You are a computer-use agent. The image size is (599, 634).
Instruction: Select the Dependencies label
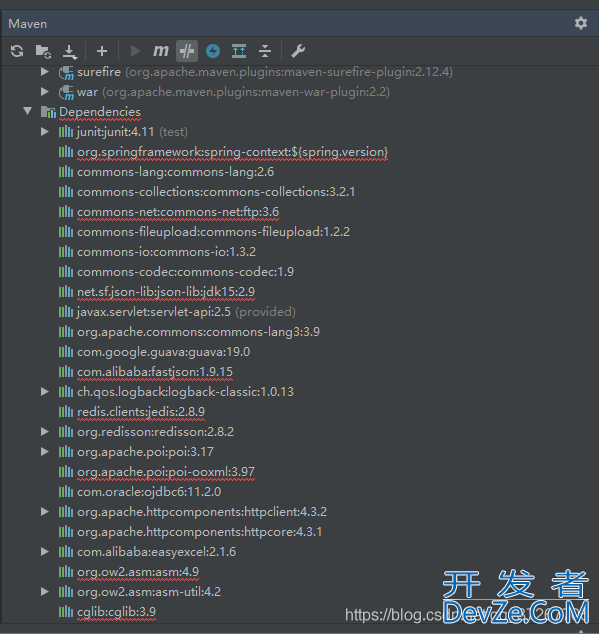[100, 112]
